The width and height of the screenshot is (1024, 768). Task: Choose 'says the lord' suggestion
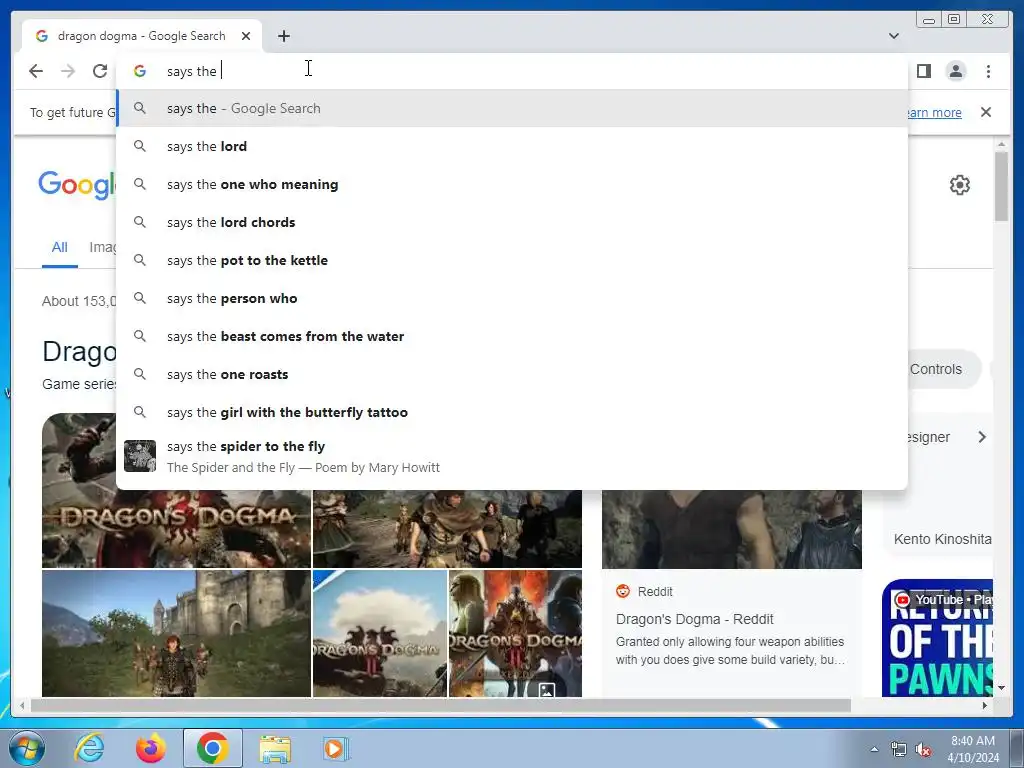tap(512, 146)
